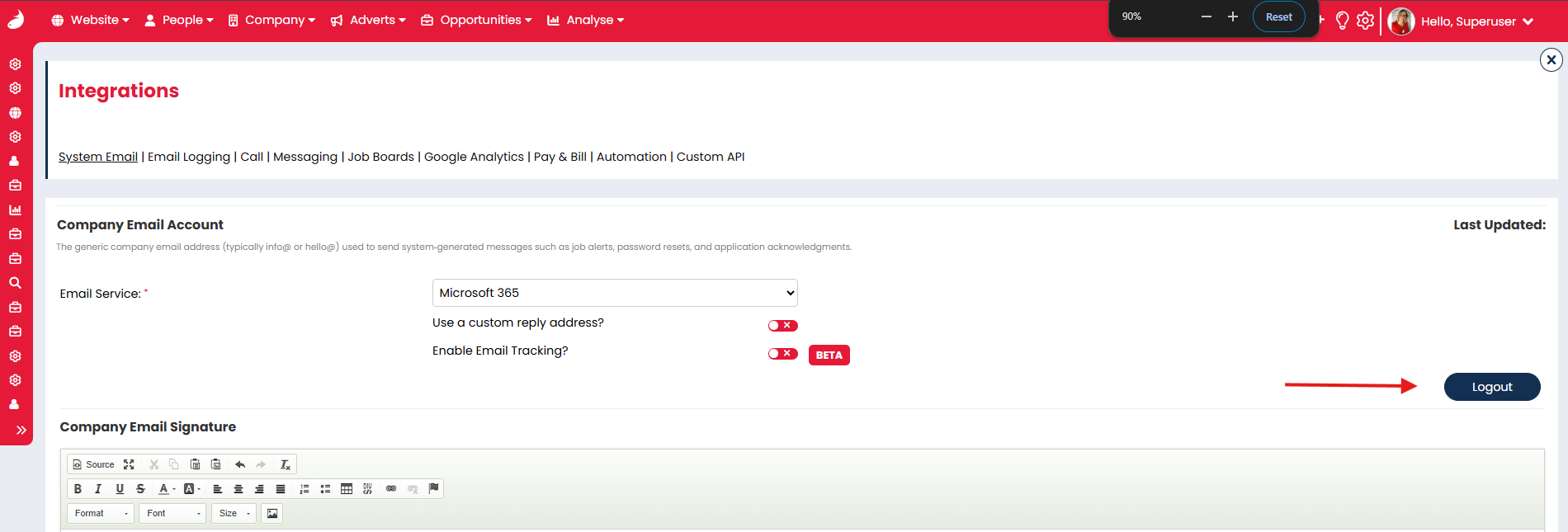1568x532 pixels.
Task: Expand the Hello, Superuser dropdown
Action: click(1476, 21)
